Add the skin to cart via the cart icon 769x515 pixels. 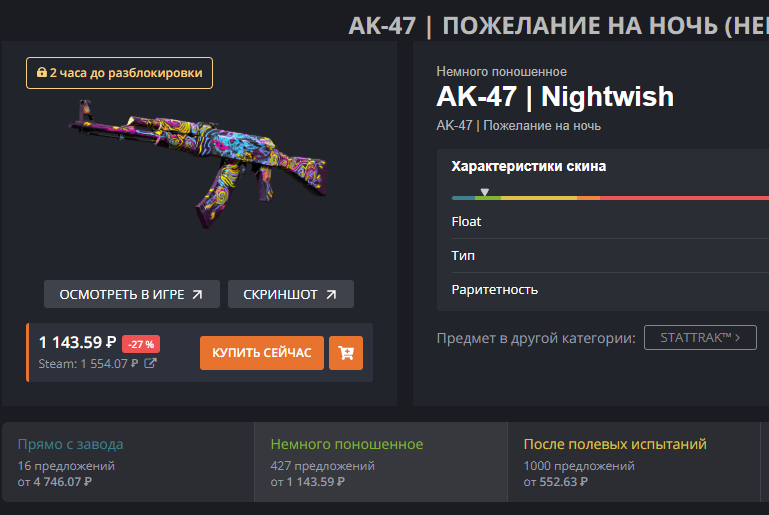346,353
